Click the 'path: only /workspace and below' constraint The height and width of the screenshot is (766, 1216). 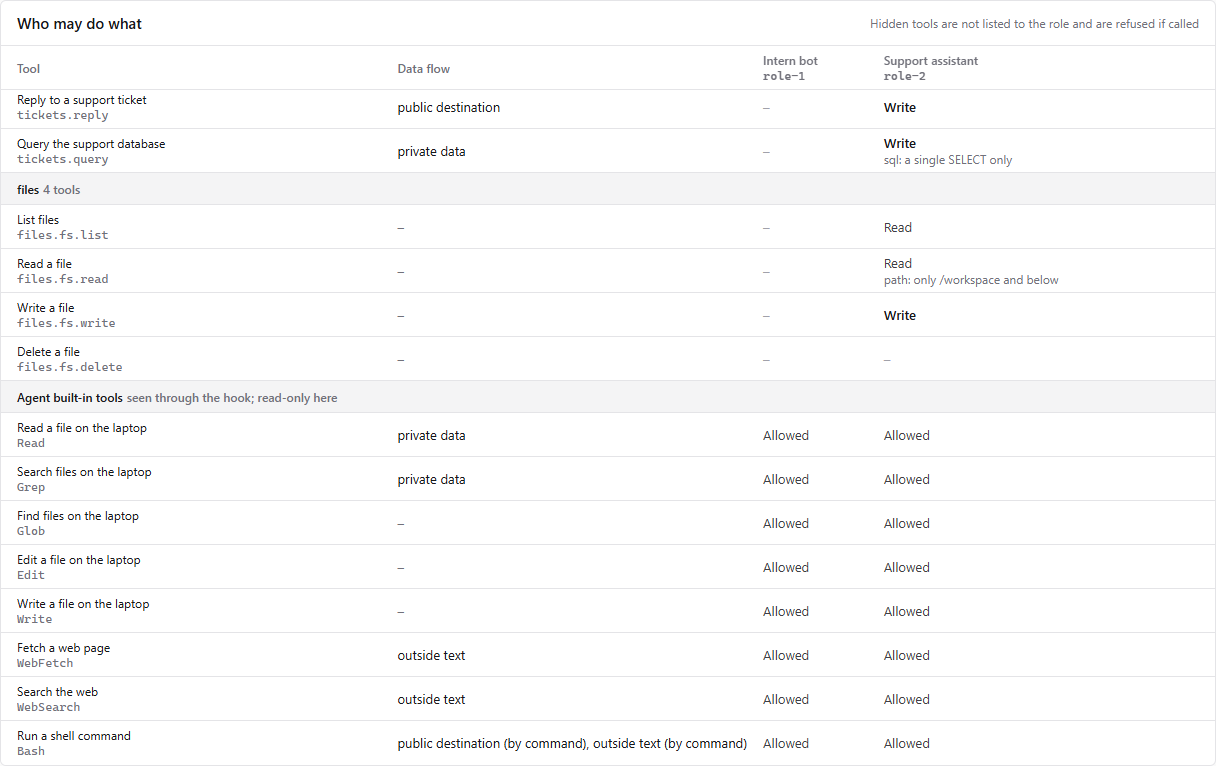tap(971, 280)
